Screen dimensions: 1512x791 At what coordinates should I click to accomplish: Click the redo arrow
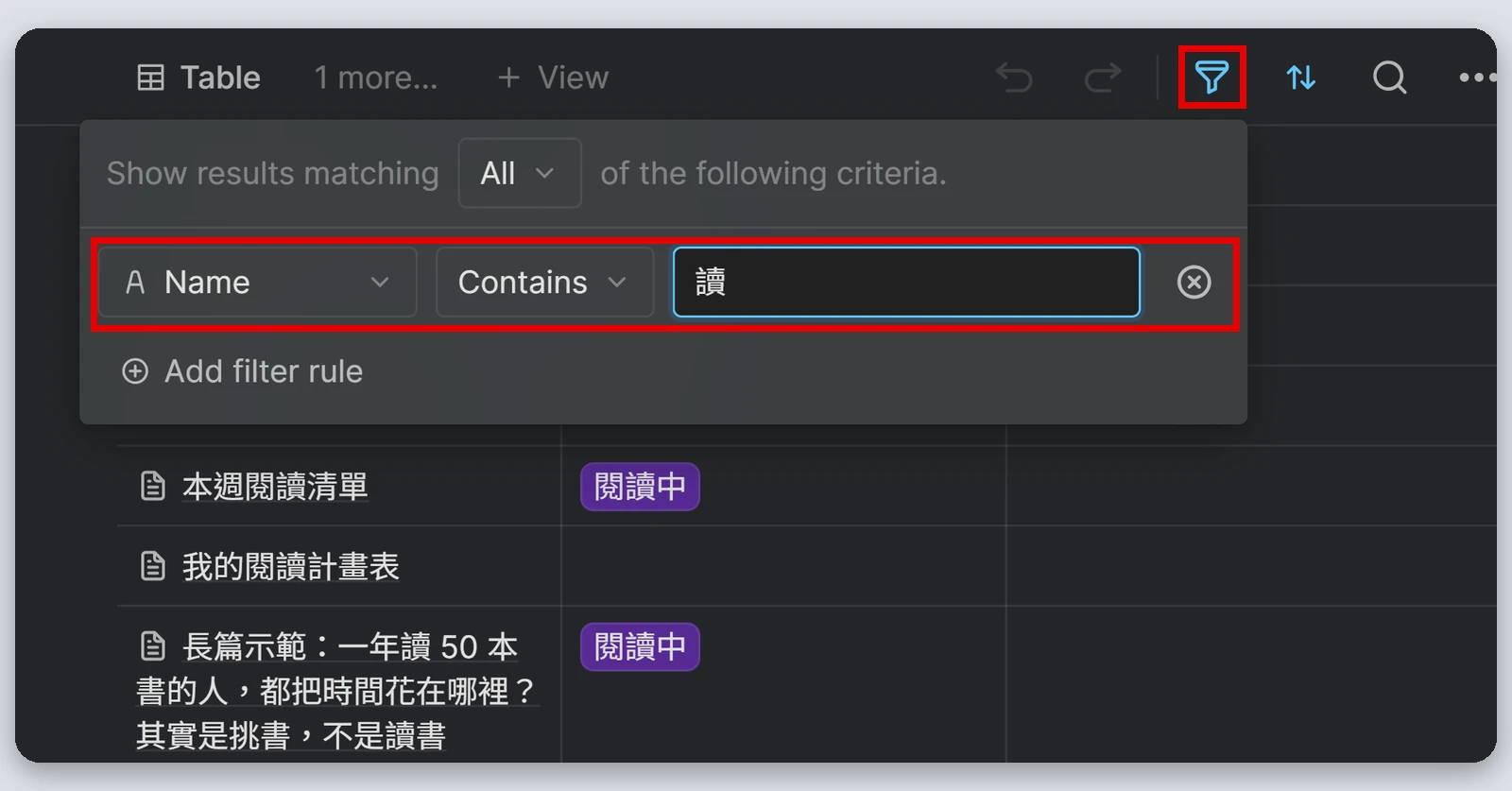(x=1102, y=77)
